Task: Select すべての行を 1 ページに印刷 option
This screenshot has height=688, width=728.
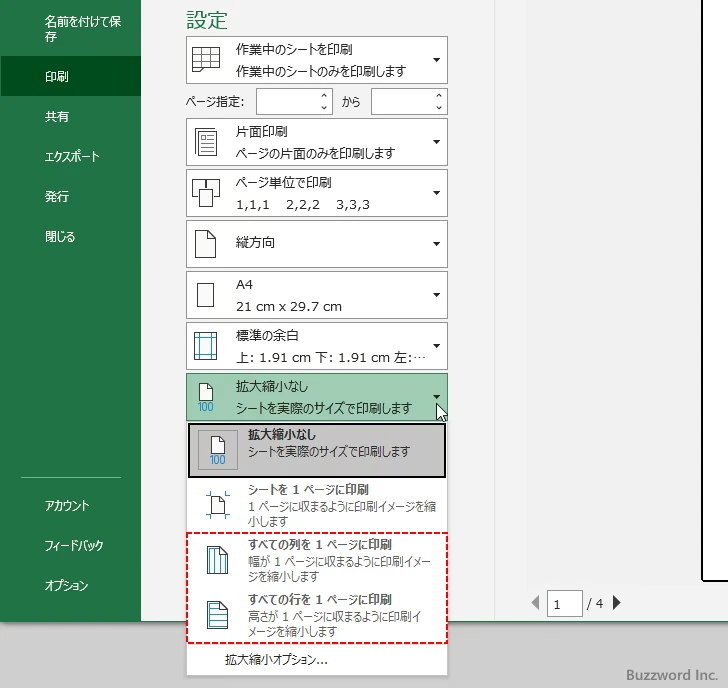Action: coord(317,615)
